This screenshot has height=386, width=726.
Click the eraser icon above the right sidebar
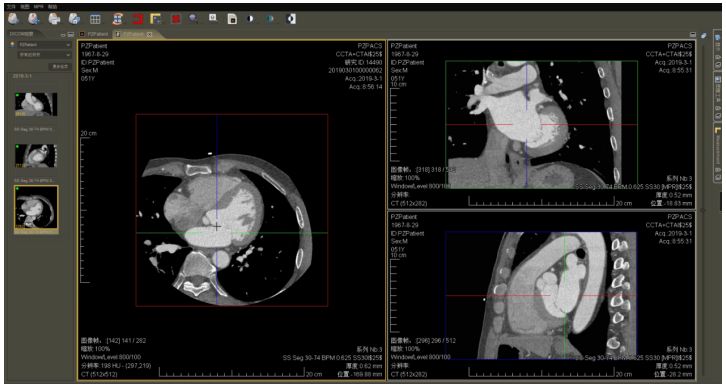(x=704, y=35)
